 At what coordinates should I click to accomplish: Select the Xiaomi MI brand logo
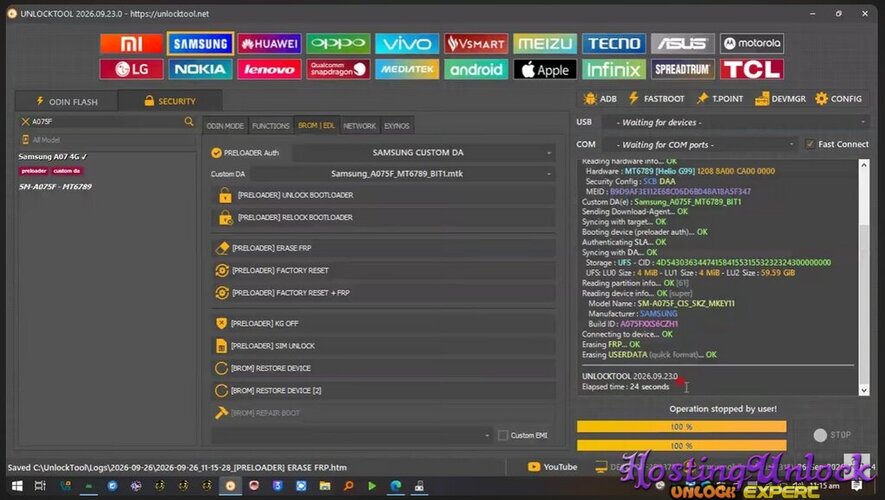[x=132, y=43]
